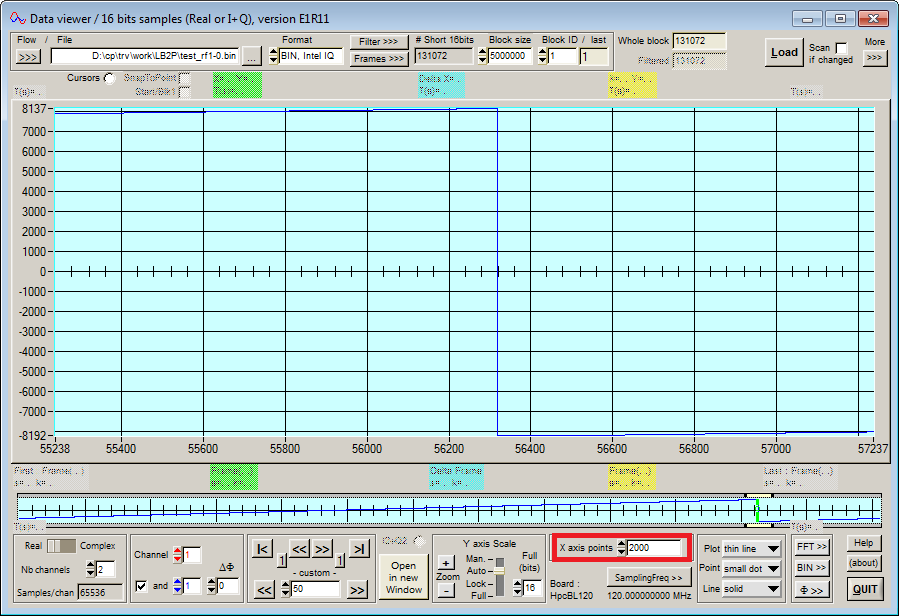Image resolution: width=899 pixels, height=616 pixels.
Task: Step forward with upper >> button
Action: click(x=322, y=549)
